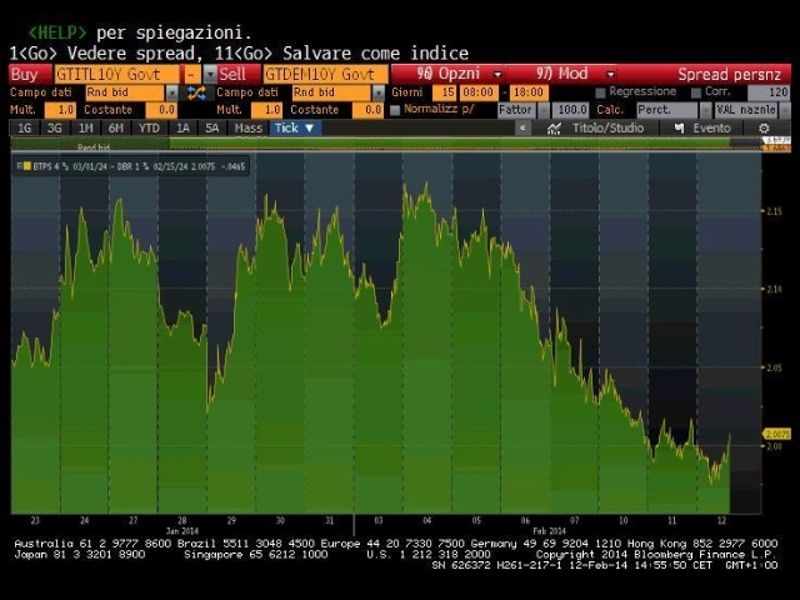The width and height of the screenshot is (800, 600).
Task: Open the chart settings gear icon
Action: coord(764,128)
